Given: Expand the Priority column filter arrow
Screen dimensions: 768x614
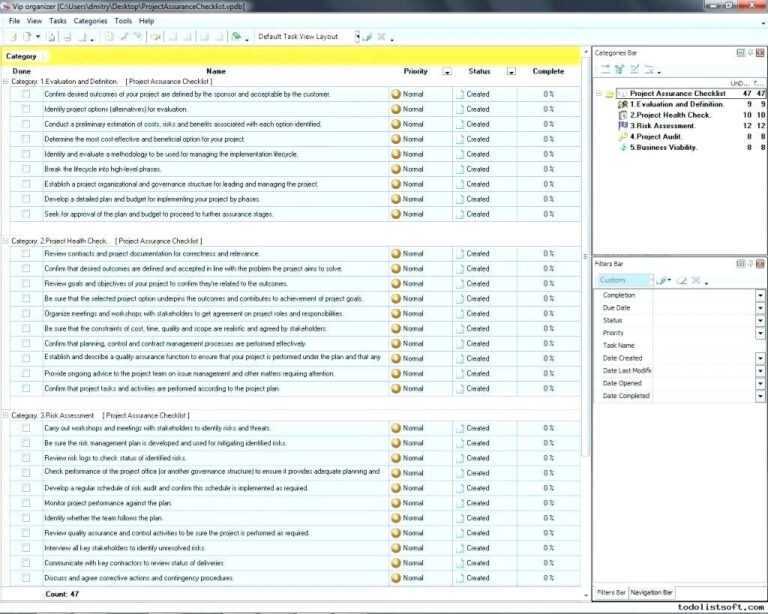Looking at the screenshot, I should 447,72.
